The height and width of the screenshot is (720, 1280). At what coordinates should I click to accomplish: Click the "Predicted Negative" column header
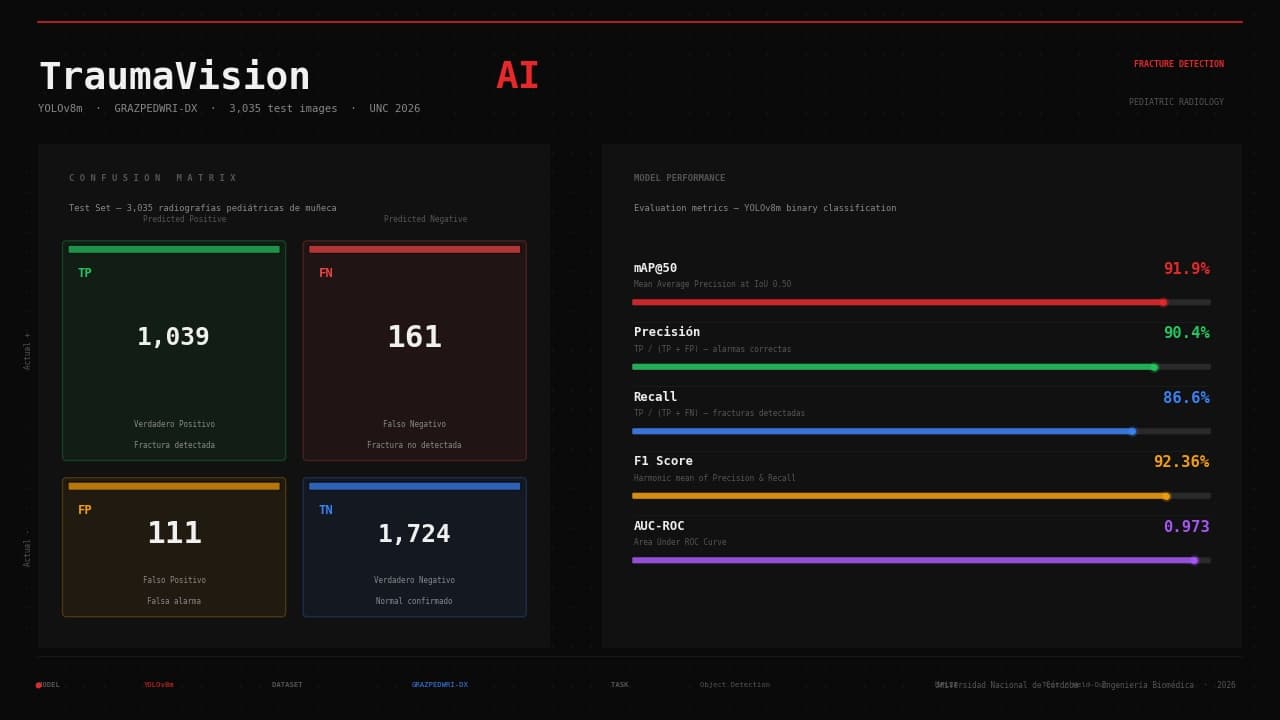(x=425, y=219)
